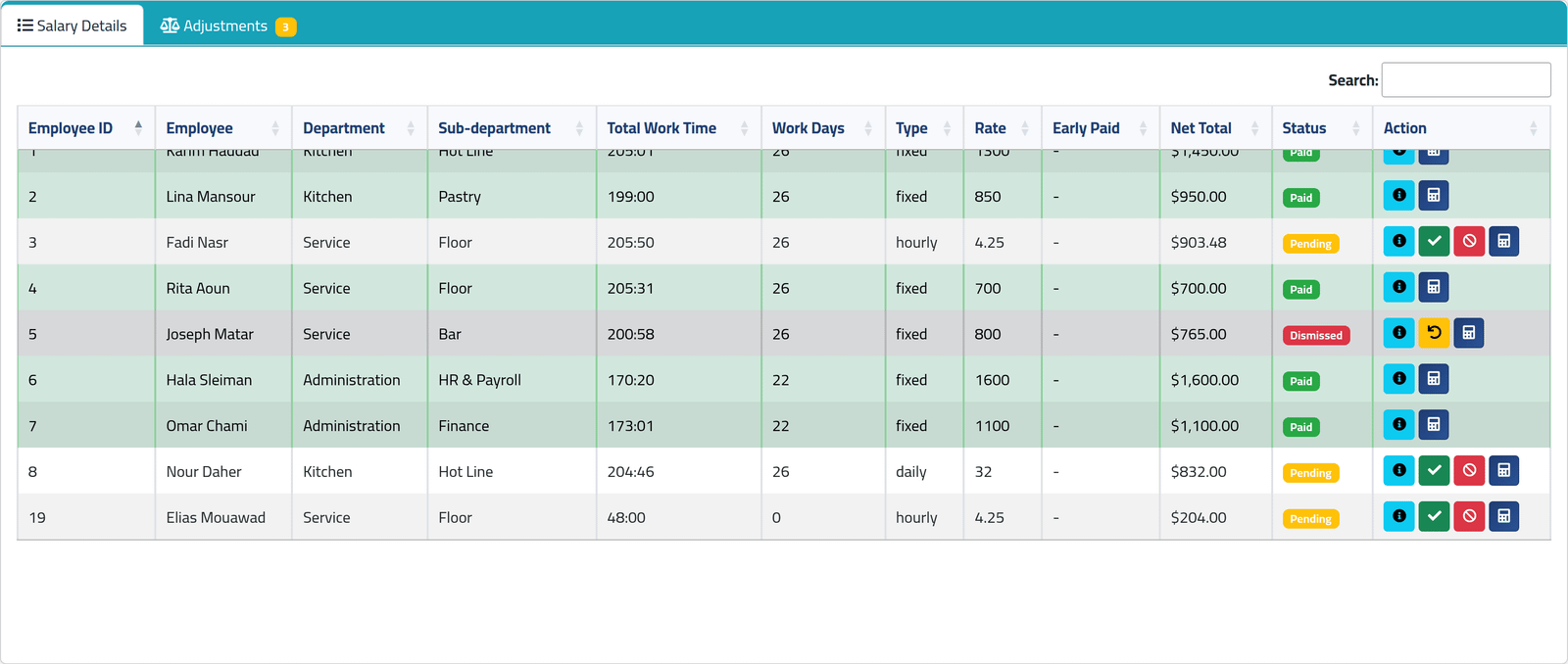
Task: Sort table by Department column
Action: (360, 128)
